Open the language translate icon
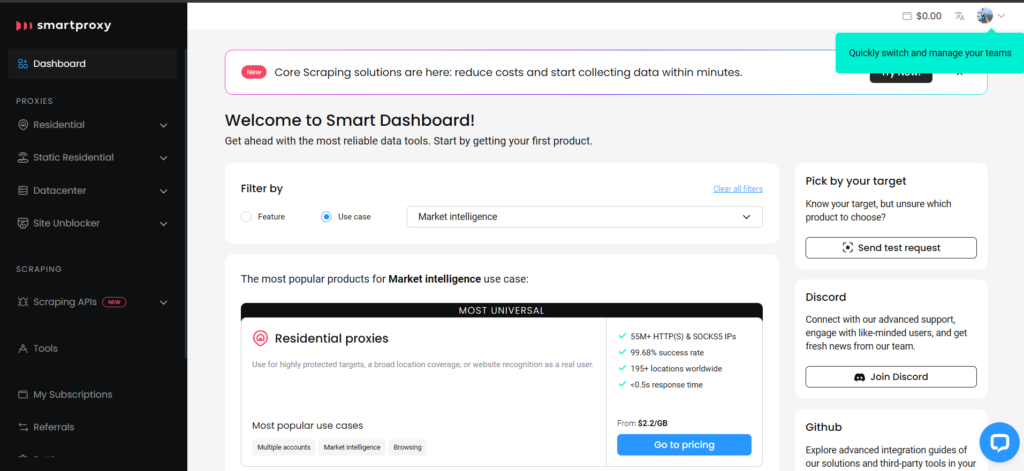Image resolution: width=1024 pixels, height=471 pixels. (x=959, y=16)
